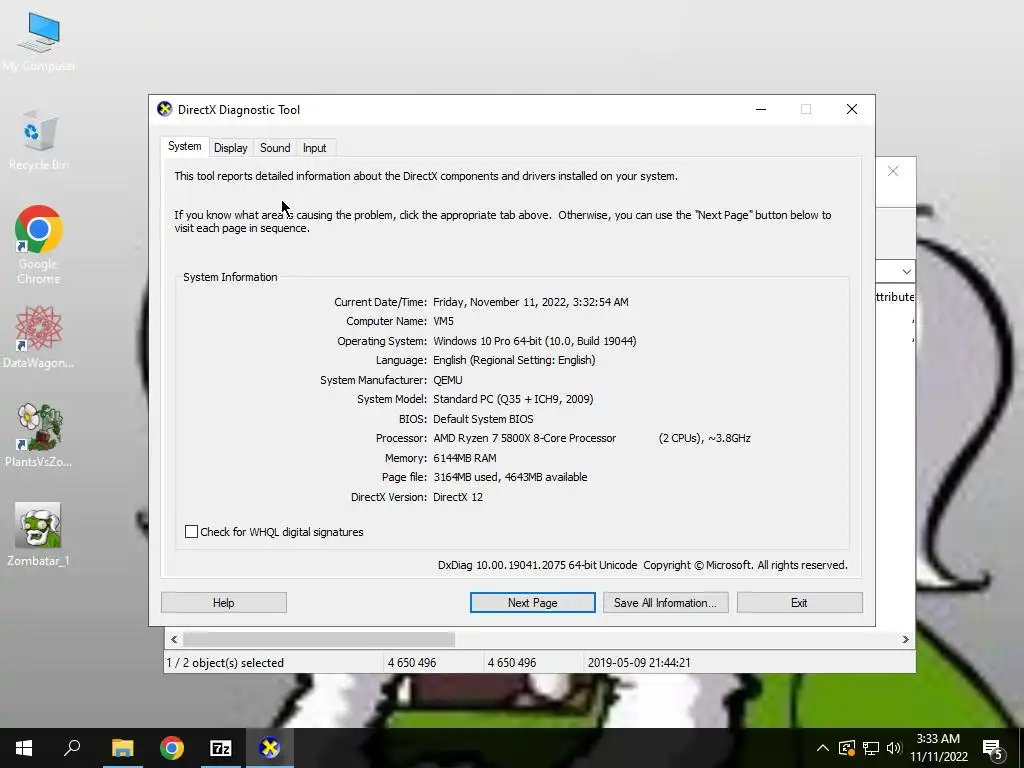
Task: Click the Next Page button
Action: click(532, 603)
